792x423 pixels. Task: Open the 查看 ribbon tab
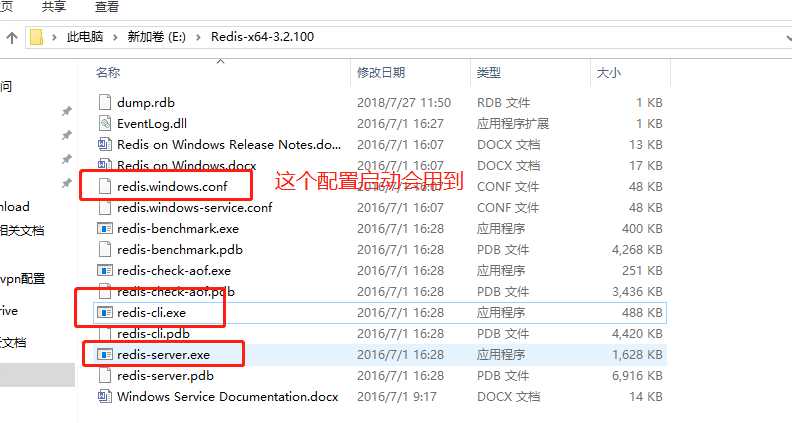(x=107, y=7)
